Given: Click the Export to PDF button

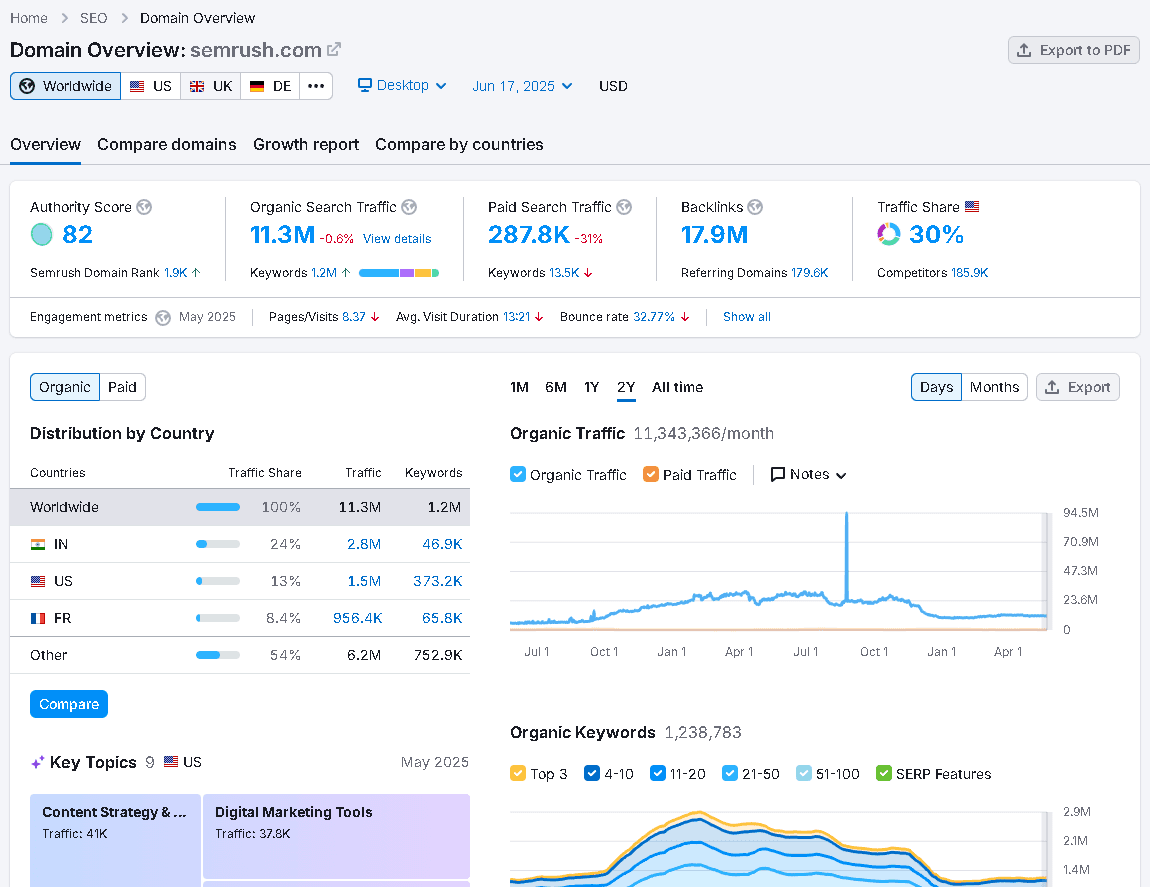Looking at the screenshot, I should [1074, 50].
